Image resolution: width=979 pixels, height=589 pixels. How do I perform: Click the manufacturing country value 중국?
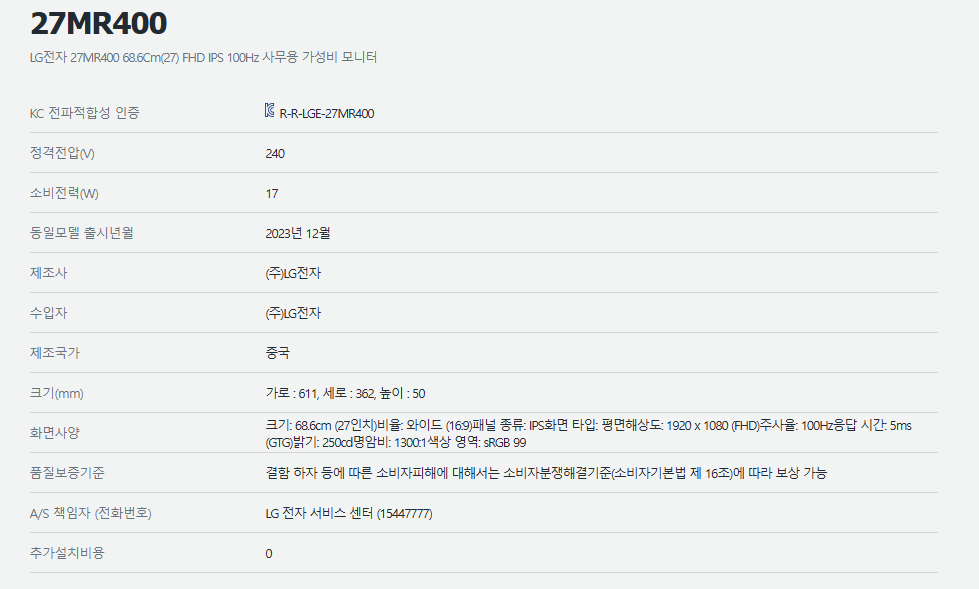coord(278,353)
